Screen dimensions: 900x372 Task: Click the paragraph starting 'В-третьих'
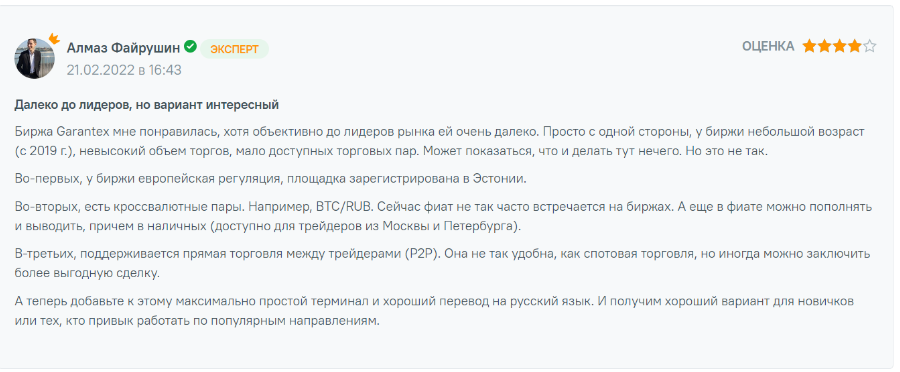coord(443,263)
